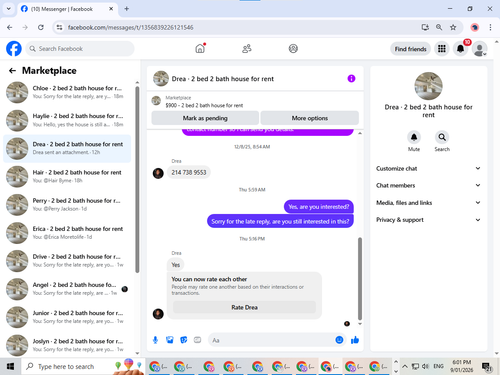The width and height of the screenshot is (500, 375).
Task: Reload the page with the browser refresh icon
Action: (x=41, y=27)
